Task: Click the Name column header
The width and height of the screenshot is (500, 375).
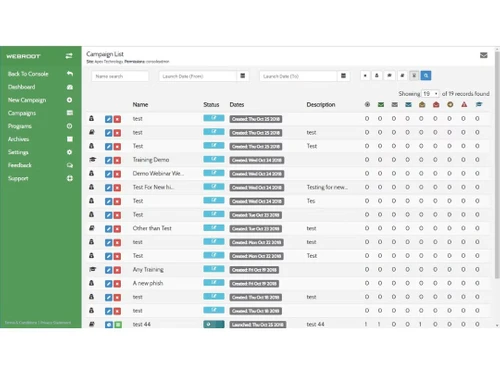Action: pyautogui.click(x=140, y=105)
